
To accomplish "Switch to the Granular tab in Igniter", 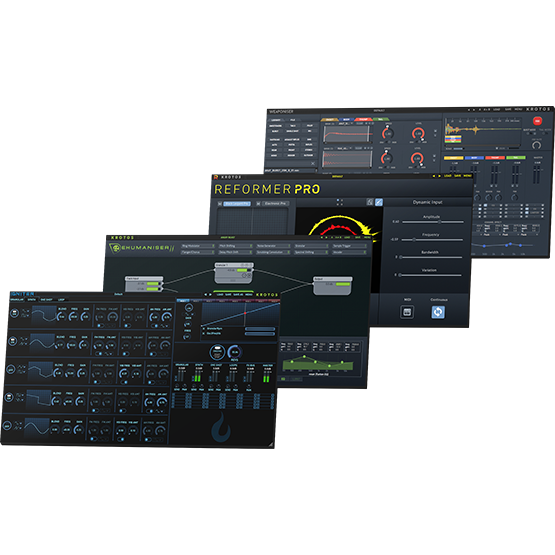I will click(x=17, y=300).
